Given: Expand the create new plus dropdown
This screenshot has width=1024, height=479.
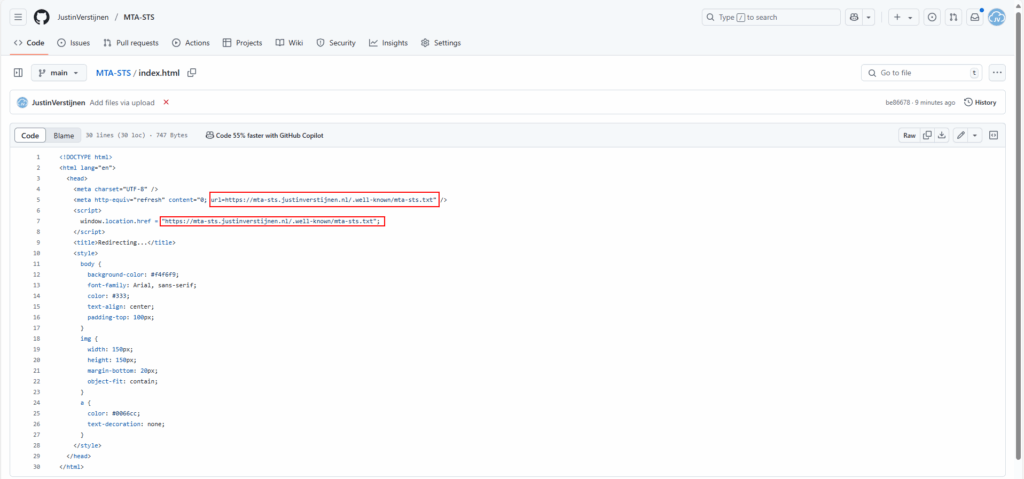Looking at the screenshot, I should 903,17.
